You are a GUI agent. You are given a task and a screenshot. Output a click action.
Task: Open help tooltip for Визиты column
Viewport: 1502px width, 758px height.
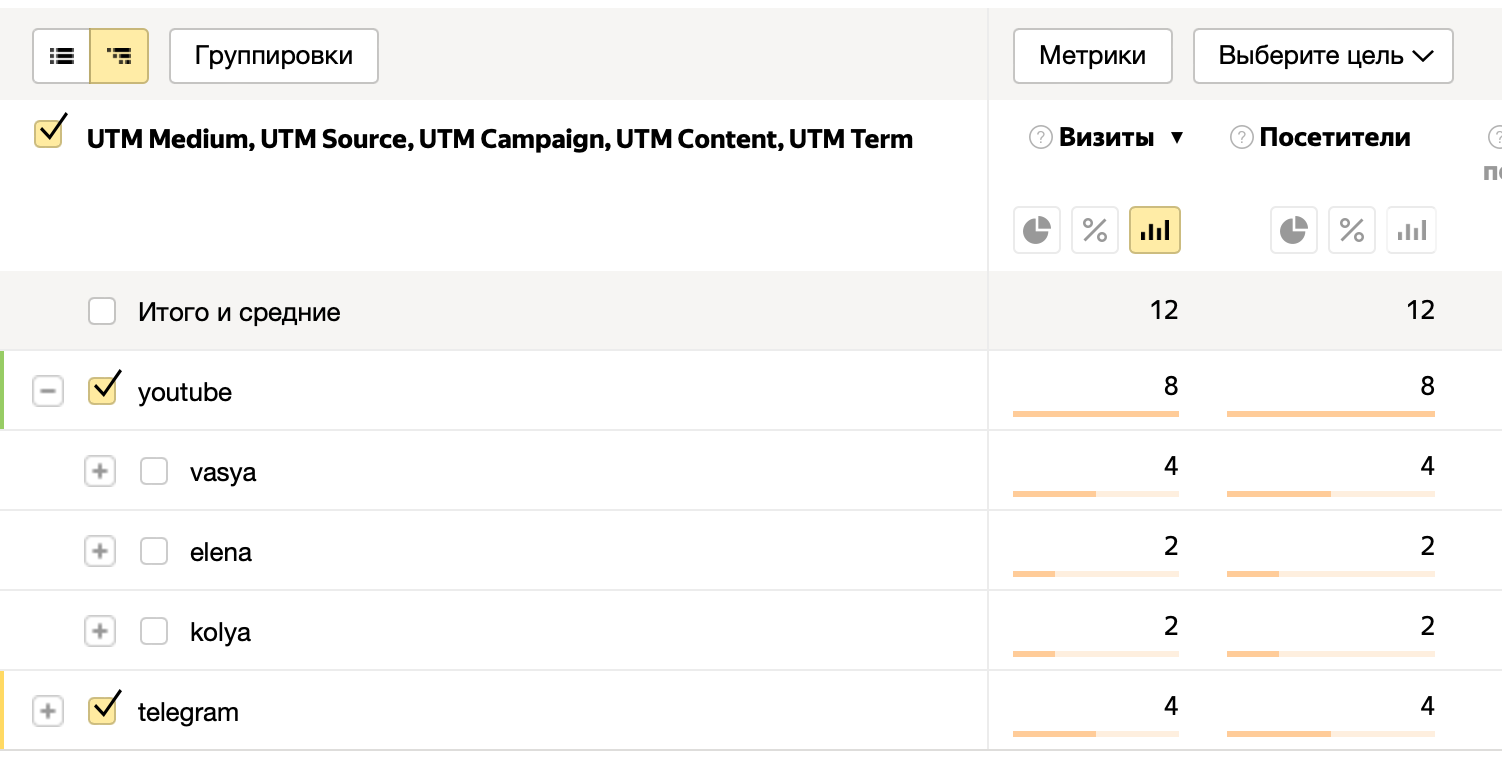pyautogui.click(x=1039, y=136)
